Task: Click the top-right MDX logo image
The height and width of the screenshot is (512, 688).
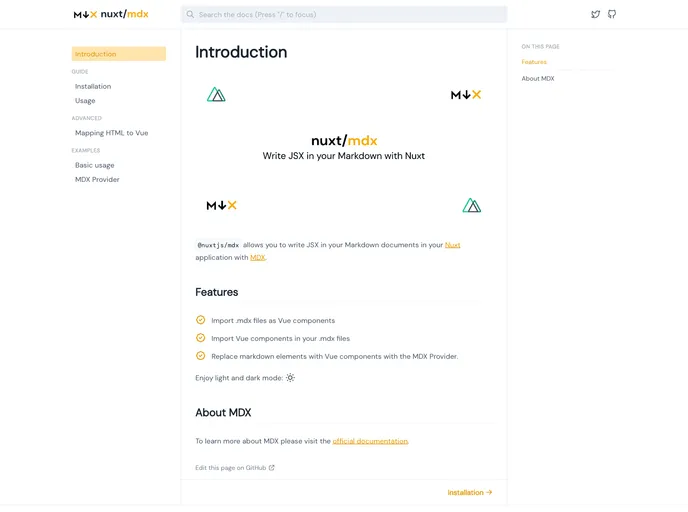Action: tap(466, 94)
